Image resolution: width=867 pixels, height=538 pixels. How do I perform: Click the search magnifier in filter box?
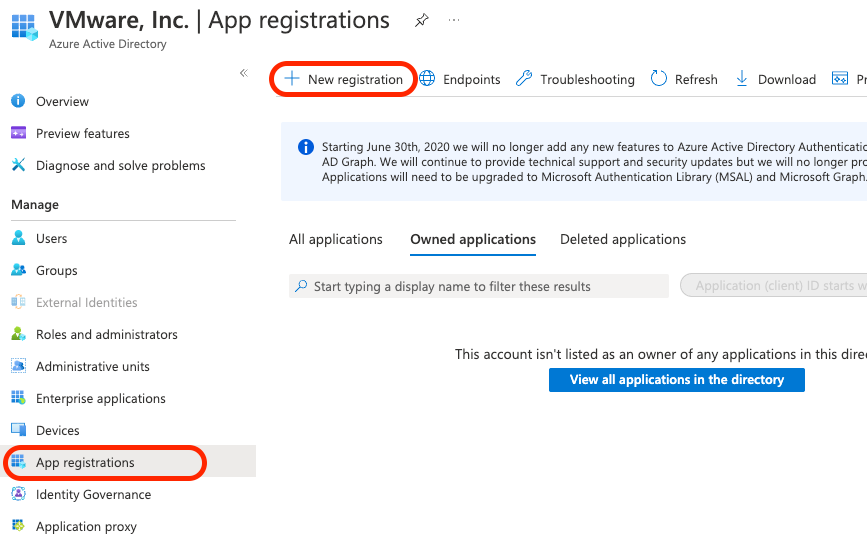tap(301, 286)
